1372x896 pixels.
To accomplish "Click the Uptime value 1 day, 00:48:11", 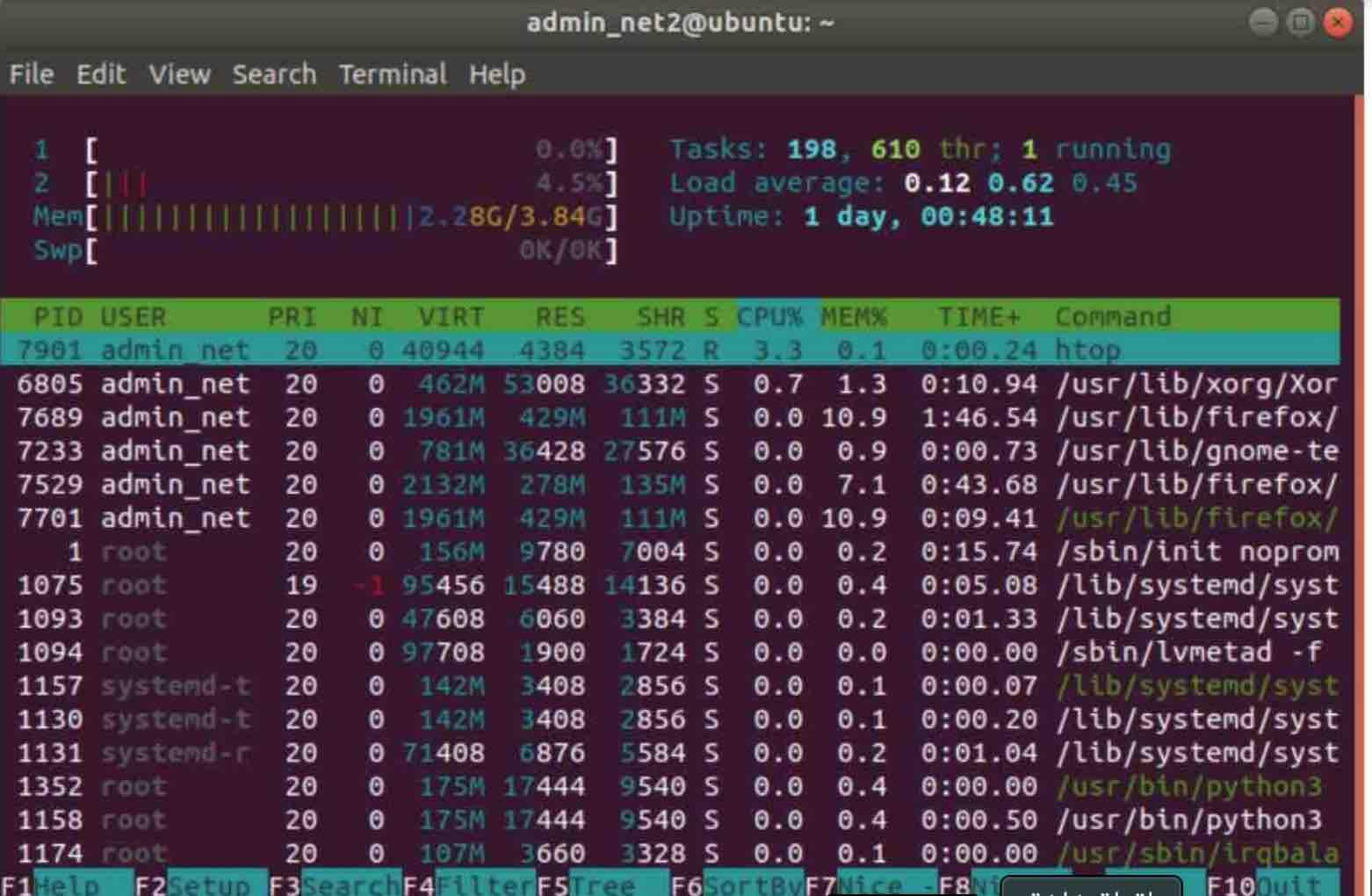I will tap(928, 216).
